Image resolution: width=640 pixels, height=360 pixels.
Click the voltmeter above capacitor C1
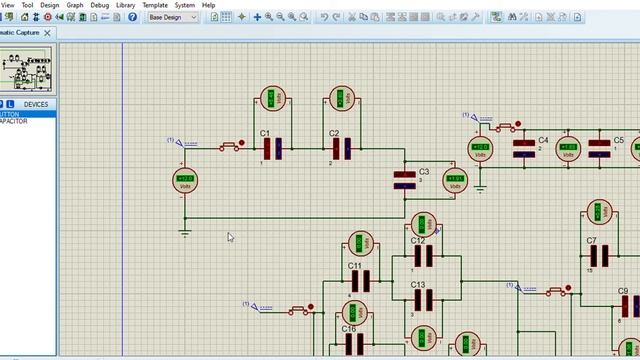point(273,98)
